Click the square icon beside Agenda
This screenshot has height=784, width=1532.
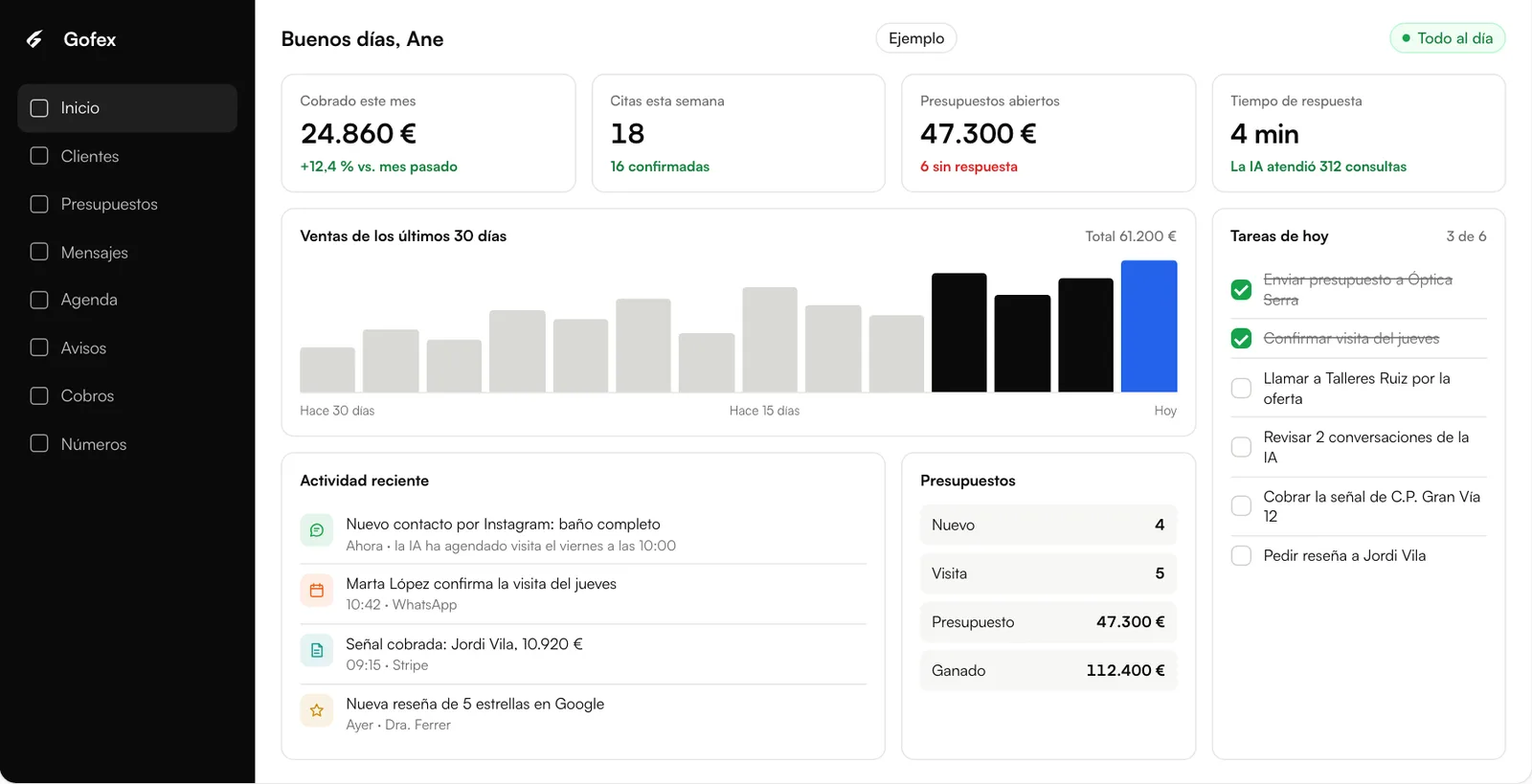click(x=39, y=300)
